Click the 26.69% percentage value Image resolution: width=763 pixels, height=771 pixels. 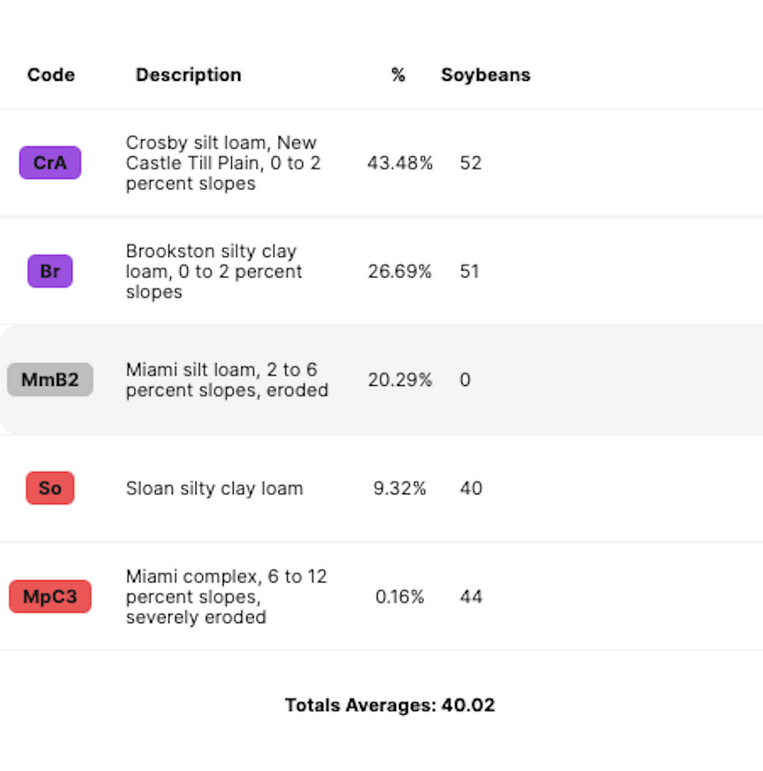pyautogui.click(x=400, y=271)
